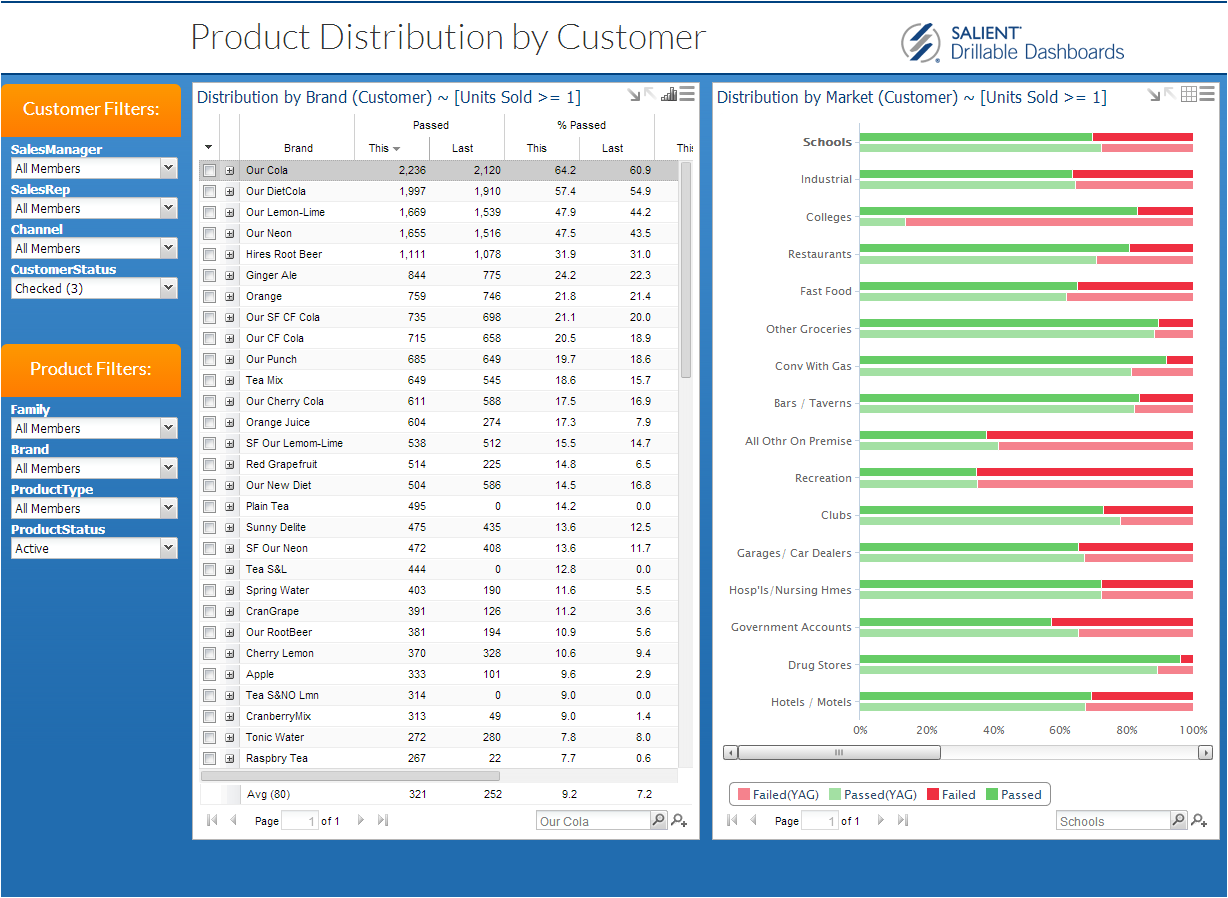This screenshot has width=1228, height=898.
Task: Click the Product Filters header tab
Action: coord(91,369)
